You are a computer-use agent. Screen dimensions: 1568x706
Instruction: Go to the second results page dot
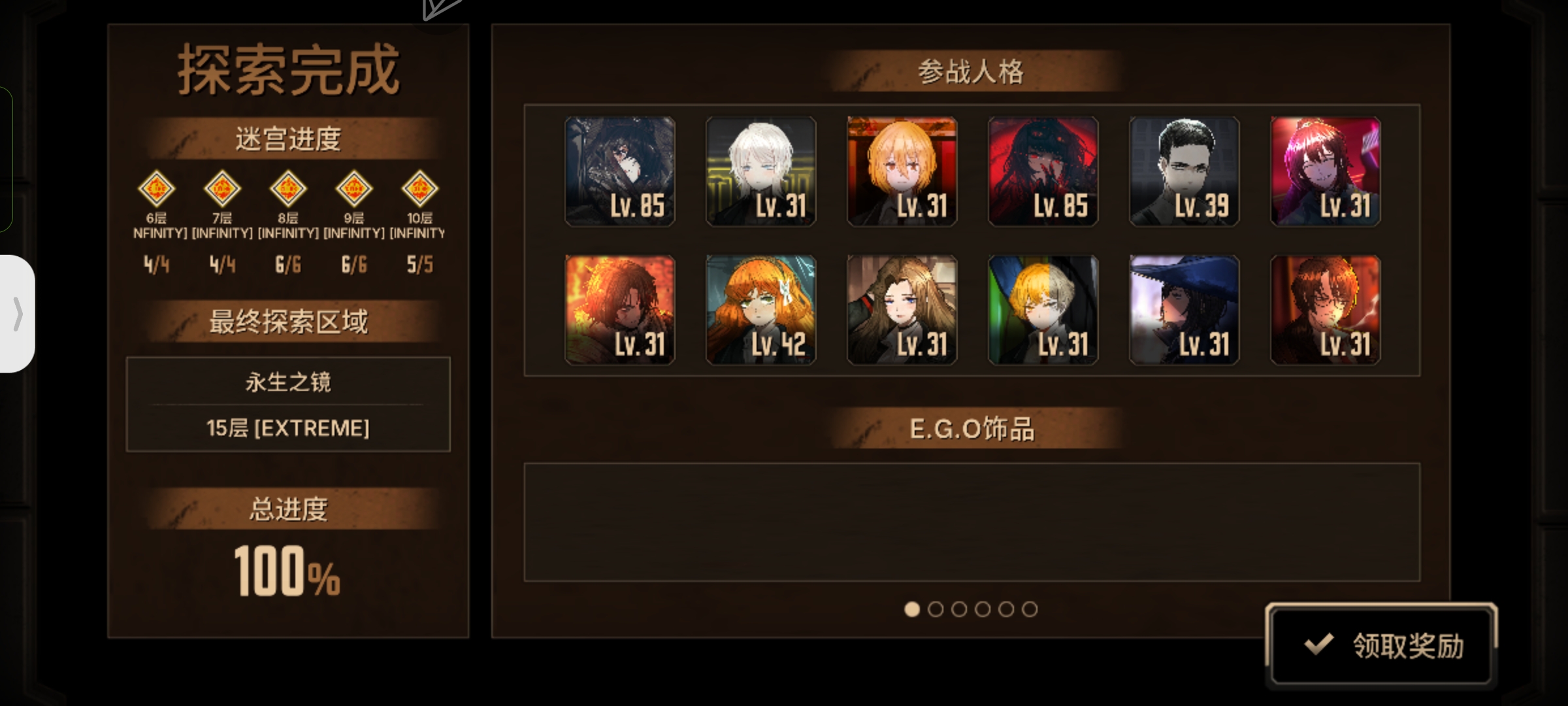click(936, 609)
